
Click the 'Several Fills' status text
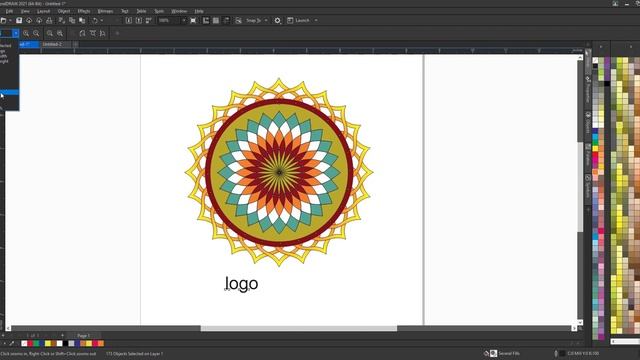click(509, 353)
